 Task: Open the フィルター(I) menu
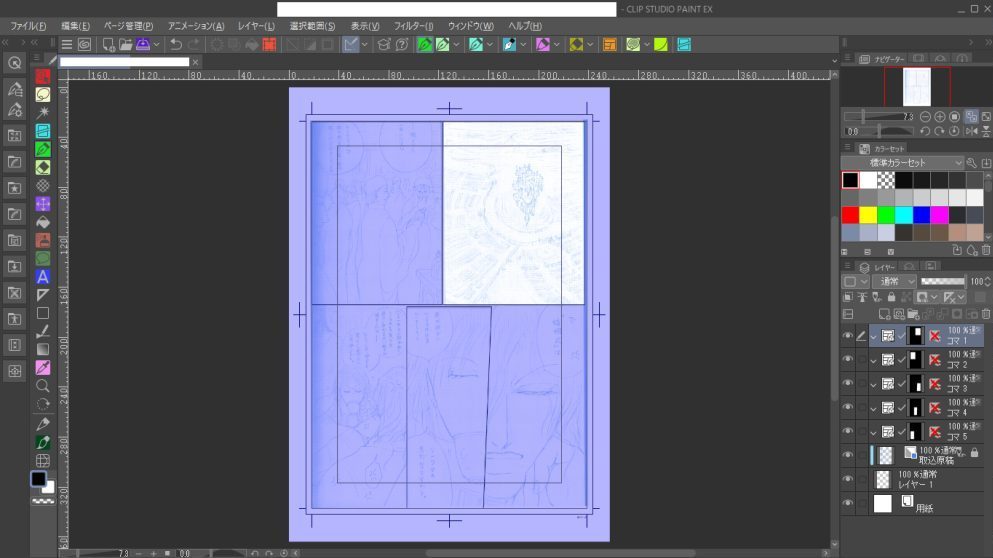coord(413,25)
